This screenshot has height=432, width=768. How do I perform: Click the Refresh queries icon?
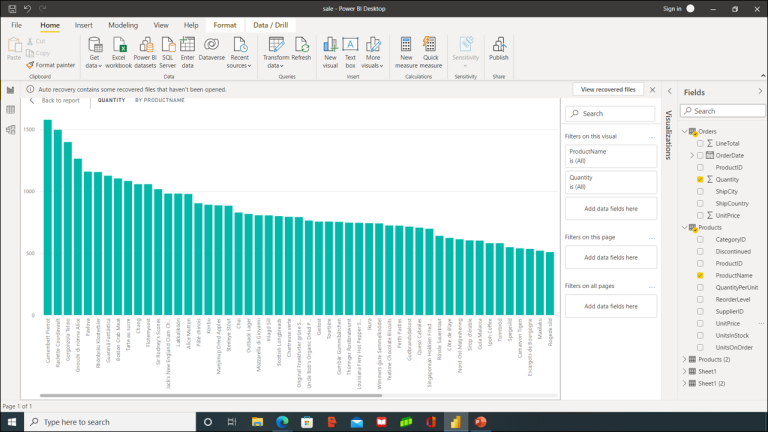tap(301, 45)
